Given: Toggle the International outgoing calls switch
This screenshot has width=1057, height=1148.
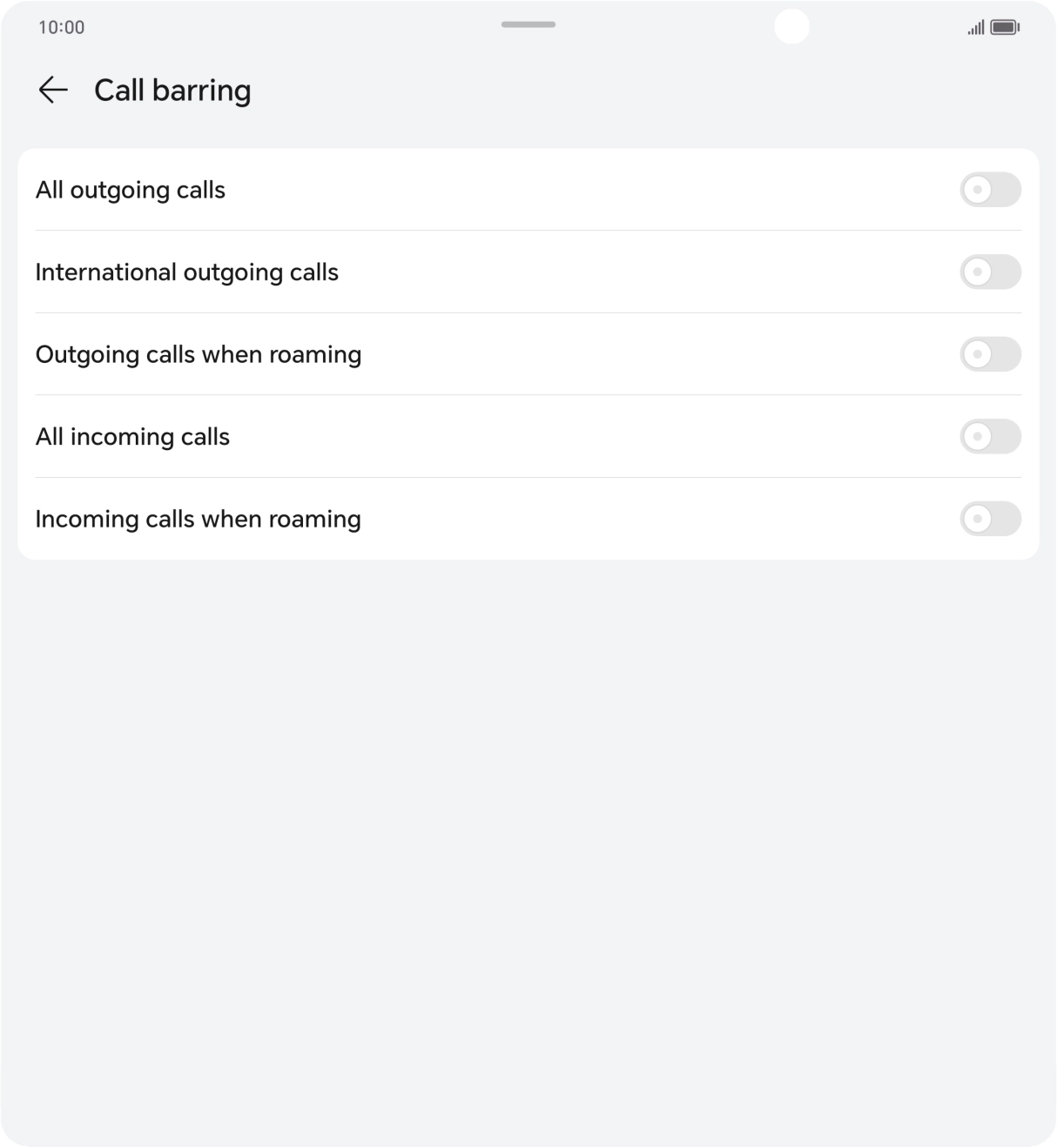Looking at the screenshot, I should pyautogui.click(x=990, y=272).
